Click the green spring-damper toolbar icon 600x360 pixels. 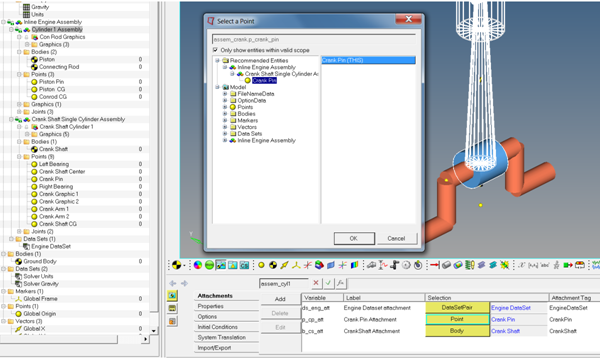click(x=470, y=265)
